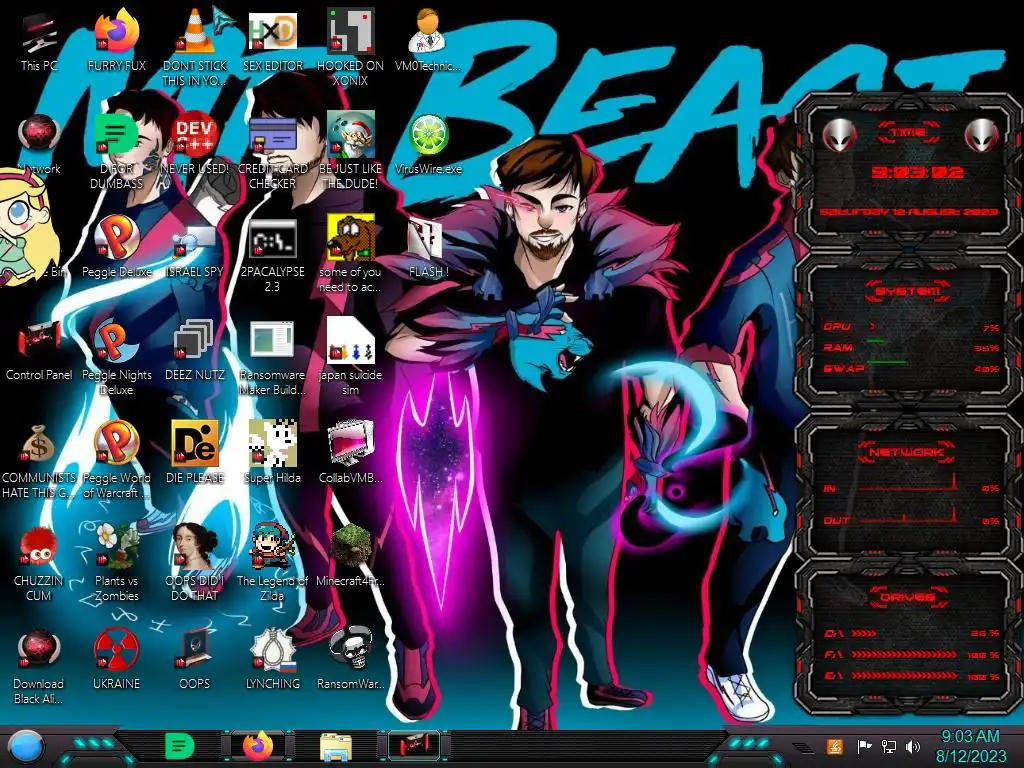Screen dimensions: 1024x768
Task: Open the ISRAEL SPY desktop icon
Action: [195, 240]
